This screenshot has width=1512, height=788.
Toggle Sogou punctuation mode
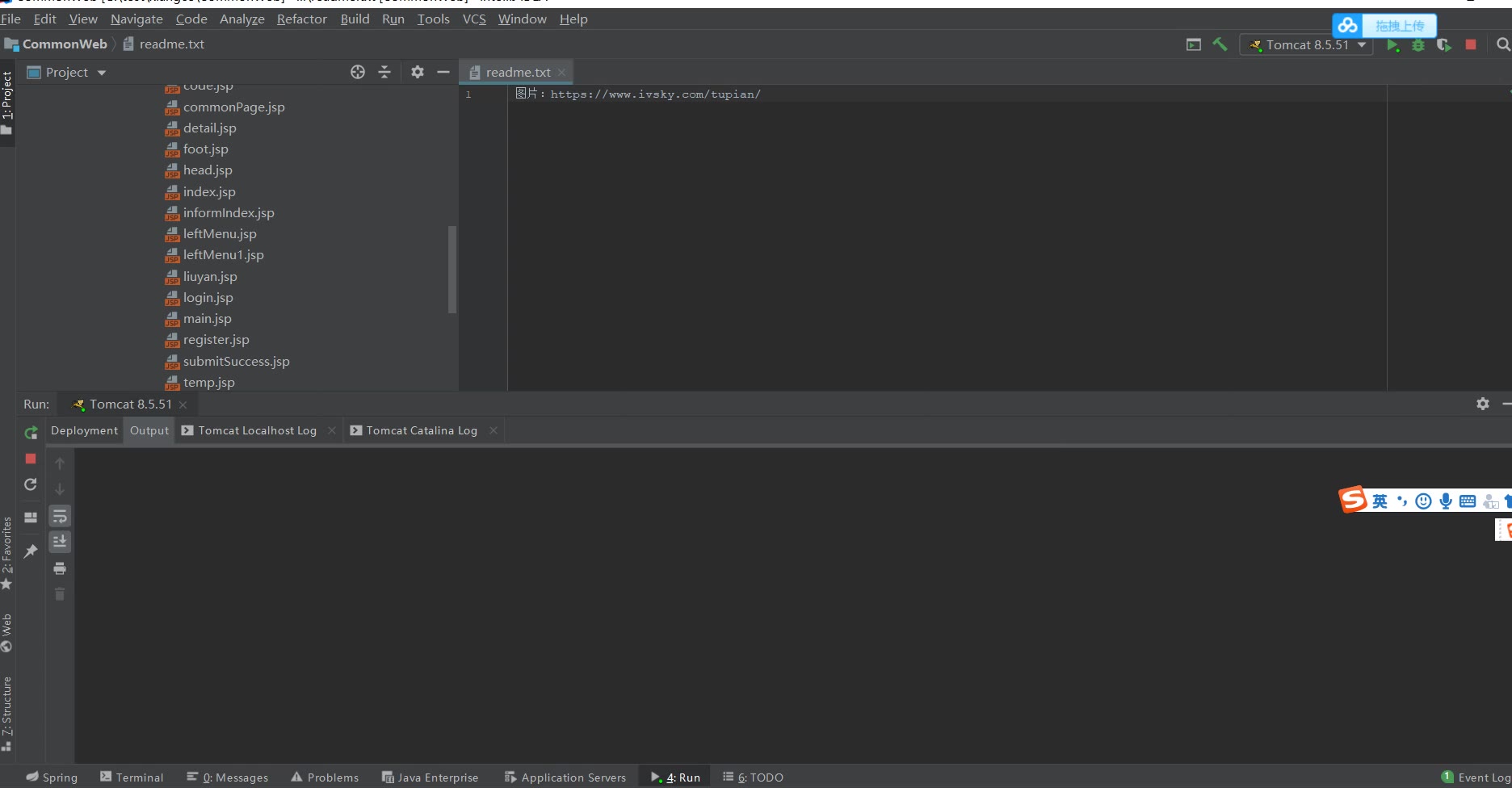(1402, 501)
